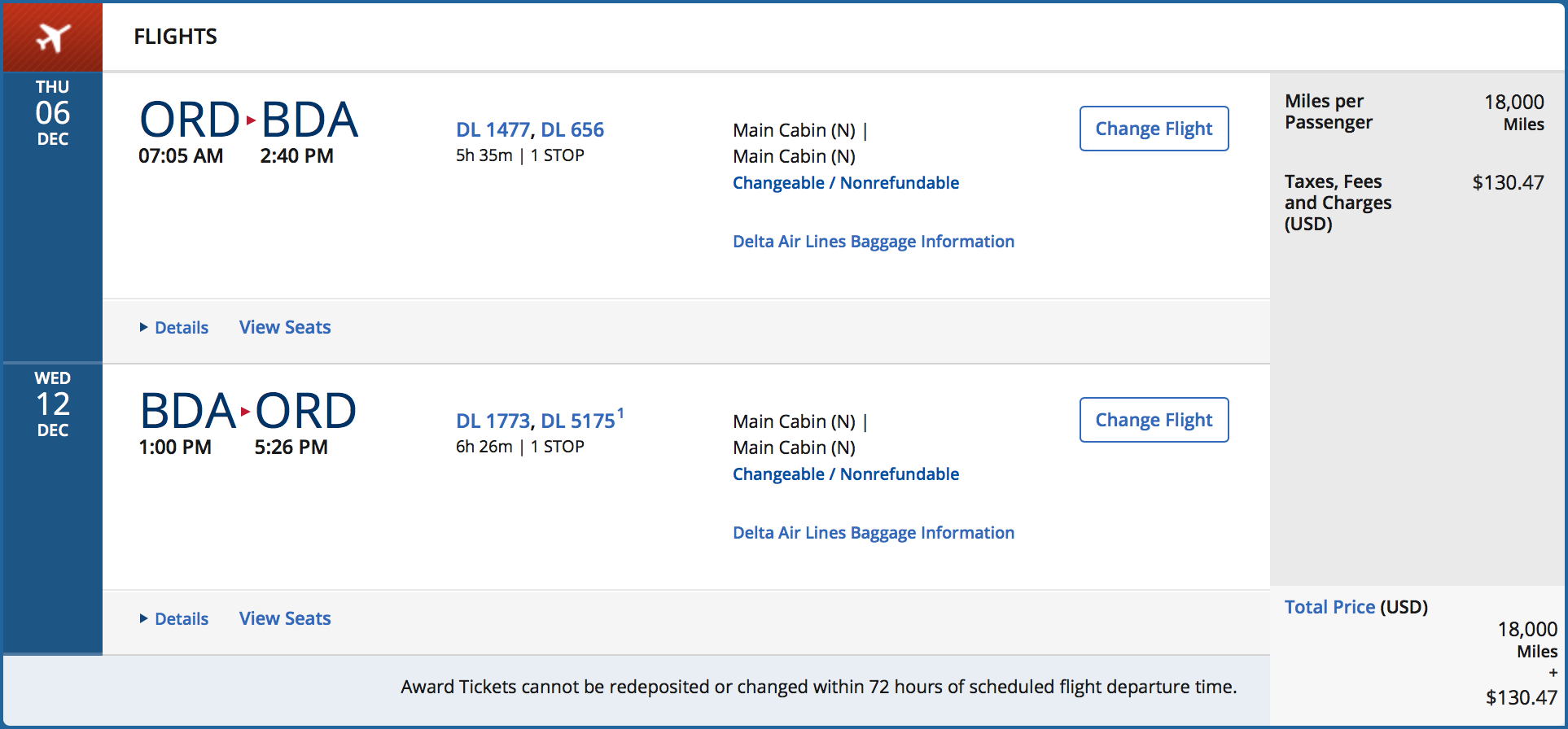View Seats for the outbound ORD-BDA flight
Image resolution: width=1568 pixels, height=729 pixels.
pyautogui.click(x=285, y=328)
